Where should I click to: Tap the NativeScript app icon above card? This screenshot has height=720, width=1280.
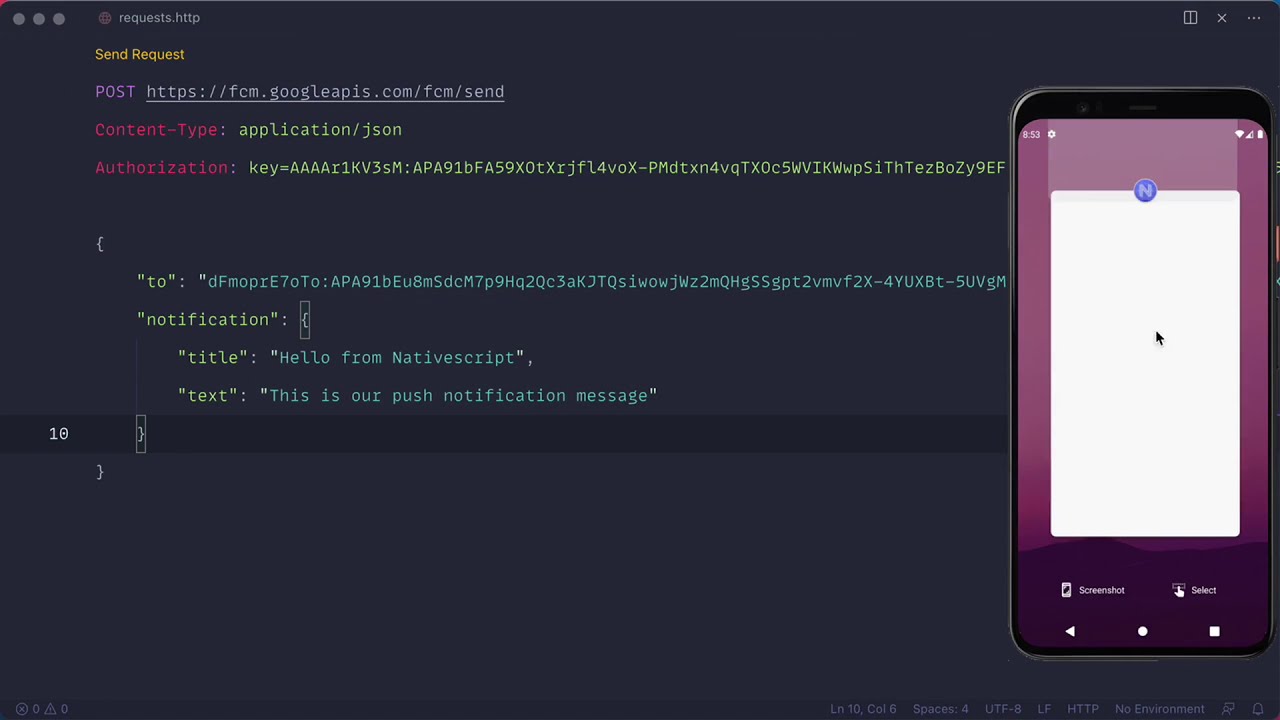tap(1145, 191)
